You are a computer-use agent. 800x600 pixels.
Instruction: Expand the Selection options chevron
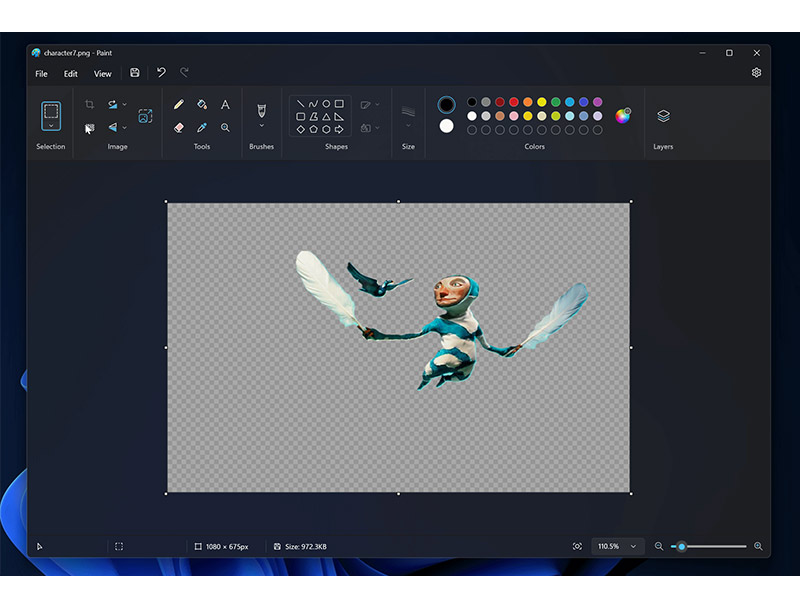point(51,126)
